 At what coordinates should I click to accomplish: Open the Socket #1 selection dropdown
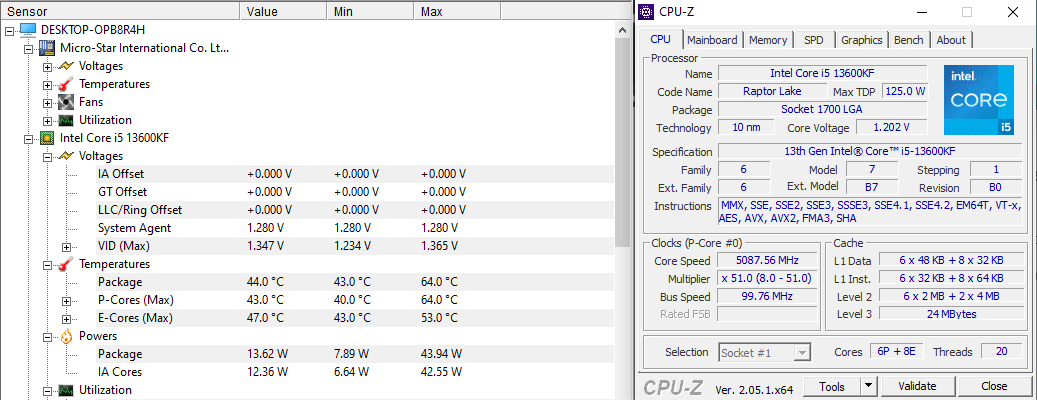801,352
